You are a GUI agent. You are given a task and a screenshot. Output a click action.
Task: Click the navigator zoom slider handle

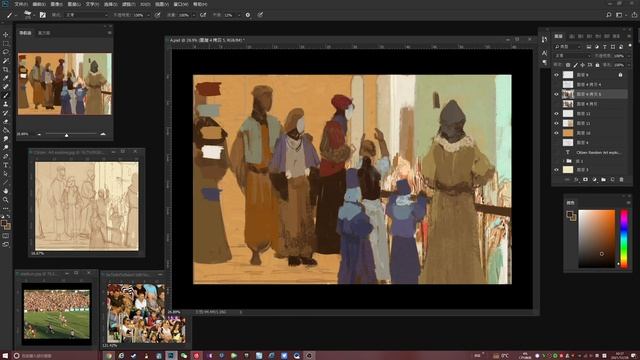[x=67, y=135]
